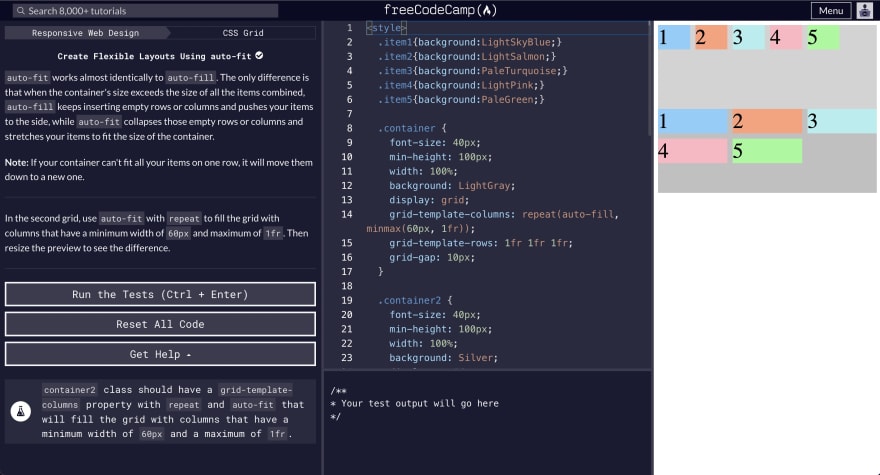
Task: Click 'display: grid;' on line 13
Action: click(x=429, y=200)
